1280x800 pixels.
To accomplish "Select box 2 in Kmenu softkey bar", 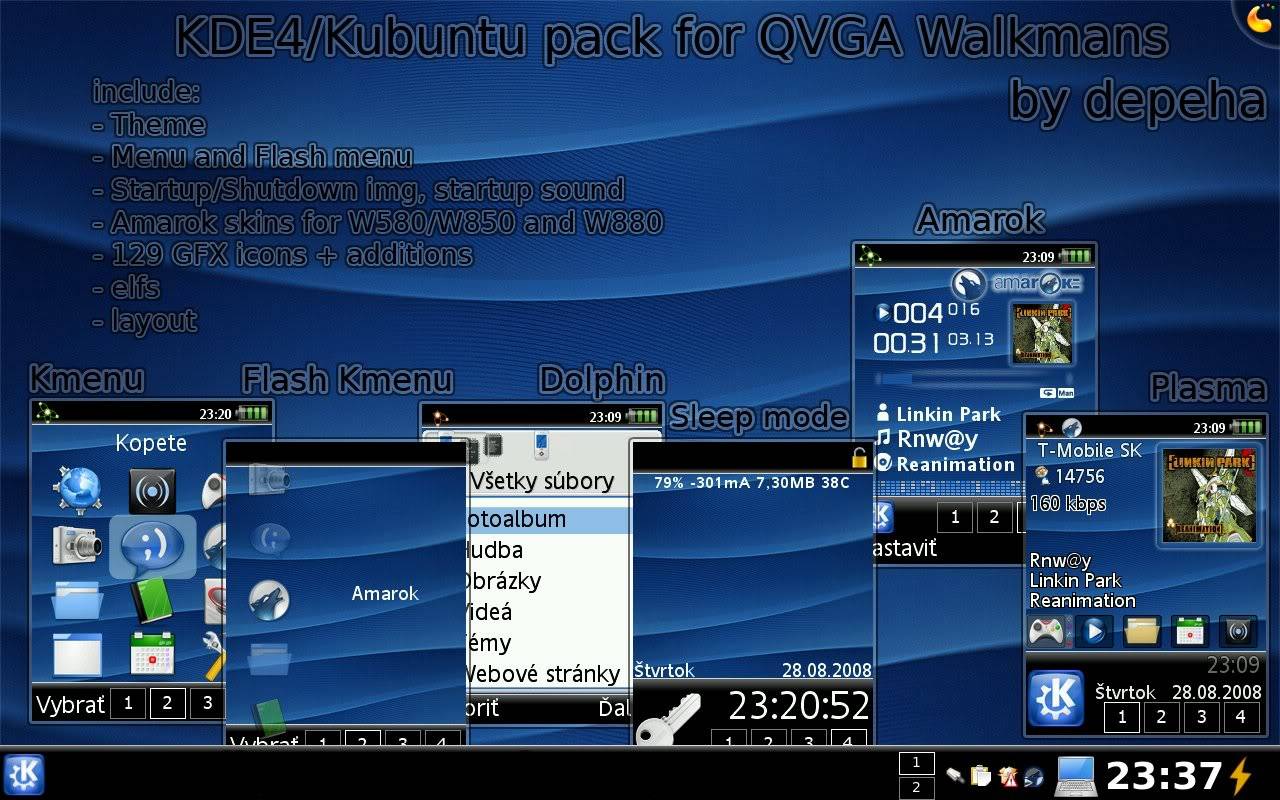I will point(167,703).
